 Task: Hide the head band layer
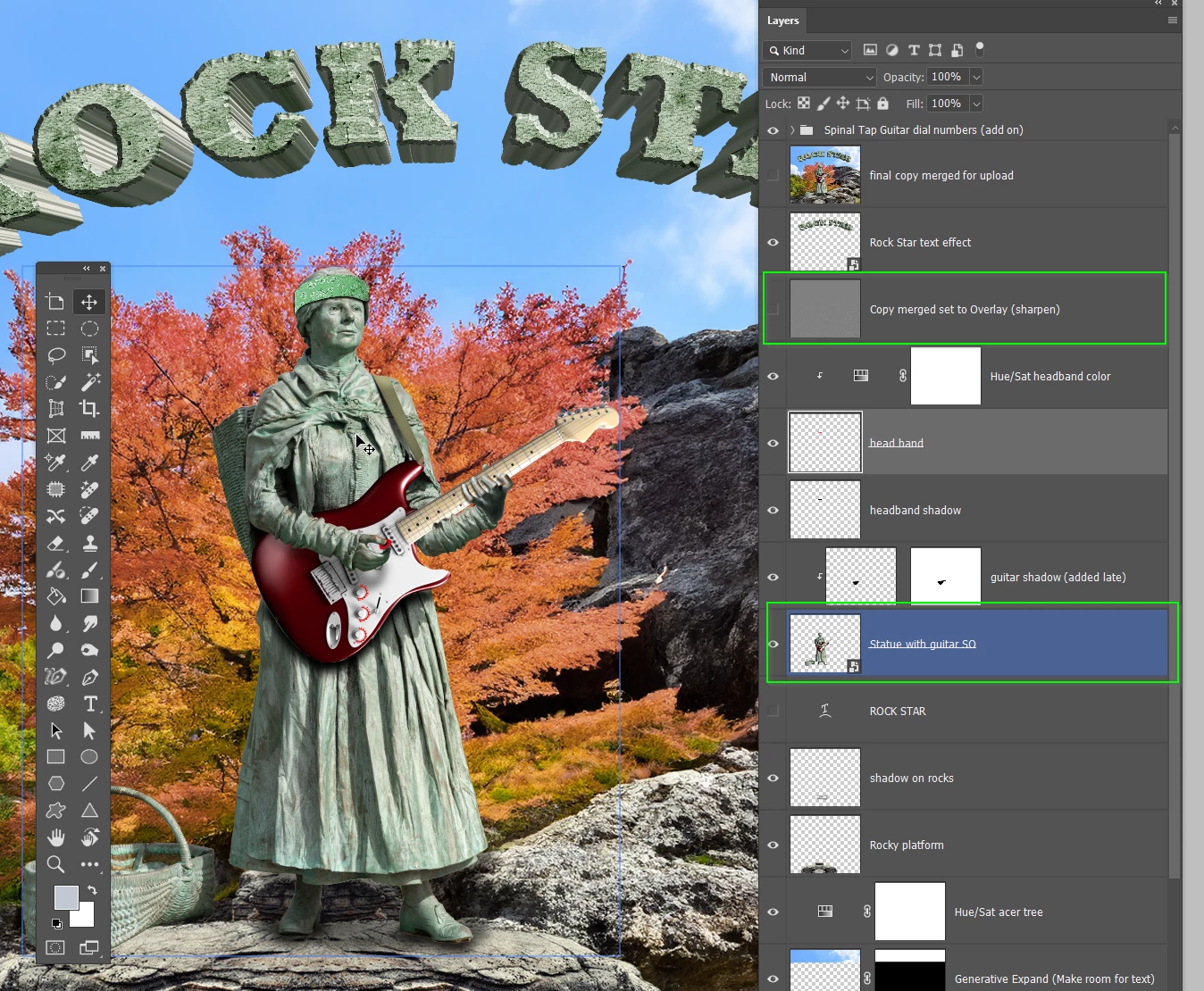773,443
